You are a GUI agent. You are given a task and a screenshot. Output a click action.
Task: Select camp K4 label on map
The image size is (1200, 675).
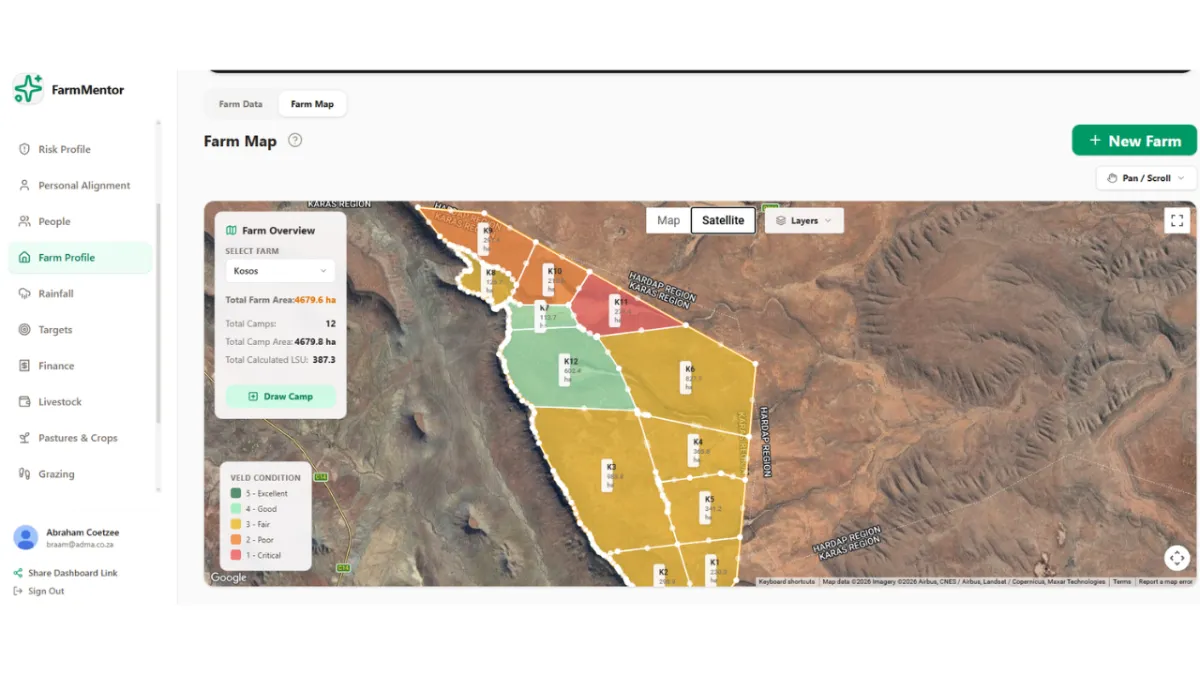click(x=697, y=450)
